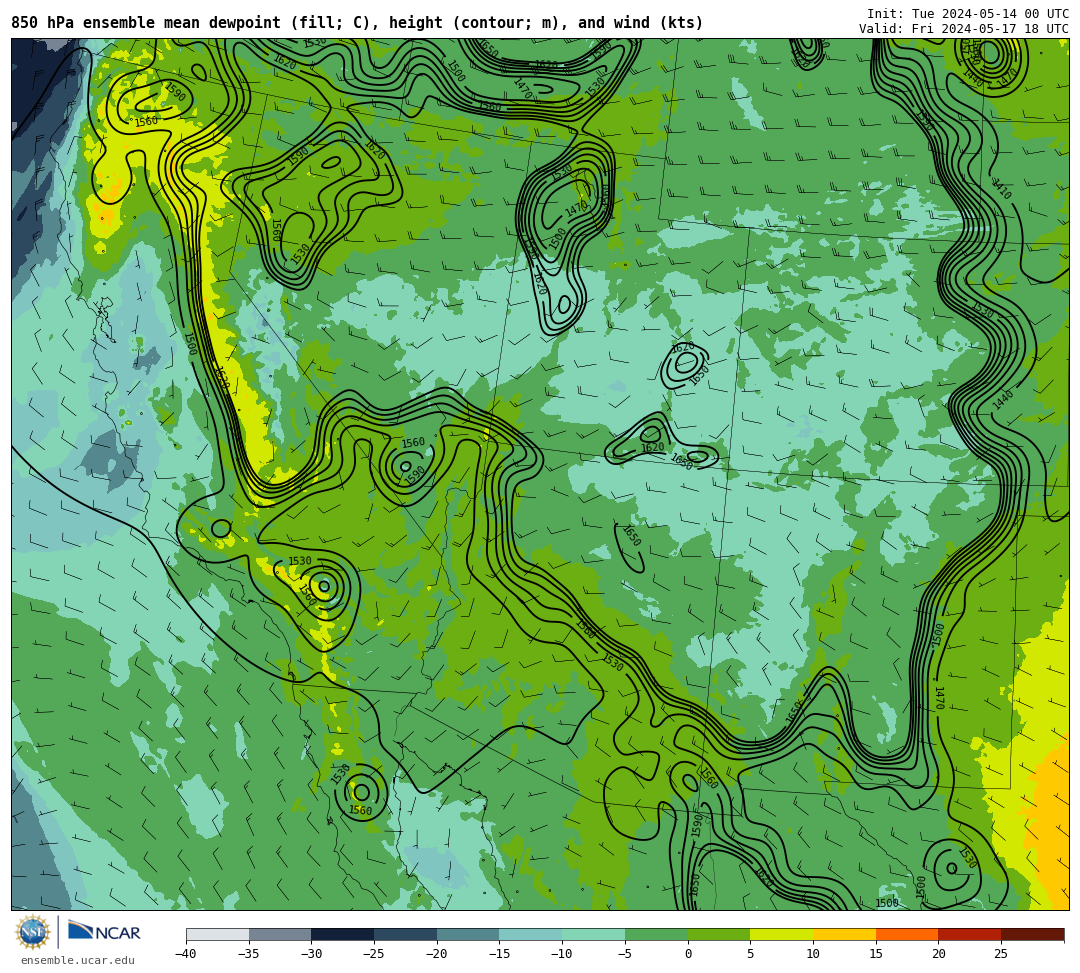Click the '-20' colorbar tick label
1080x973 pixels.
(x=437, y=954)
